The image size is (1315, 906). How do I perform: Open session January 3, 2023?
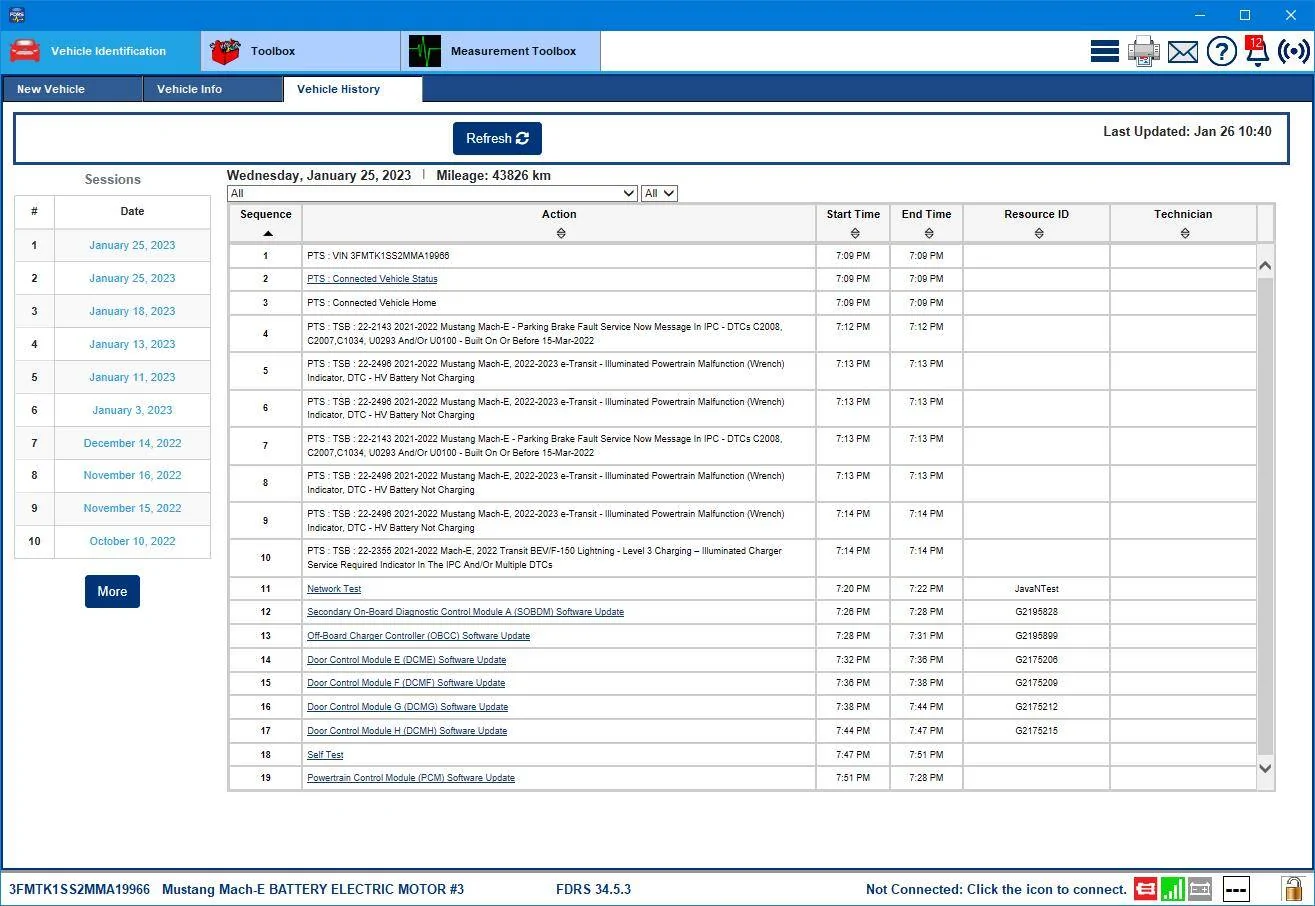pyautogui.click(x=132, y=410)
